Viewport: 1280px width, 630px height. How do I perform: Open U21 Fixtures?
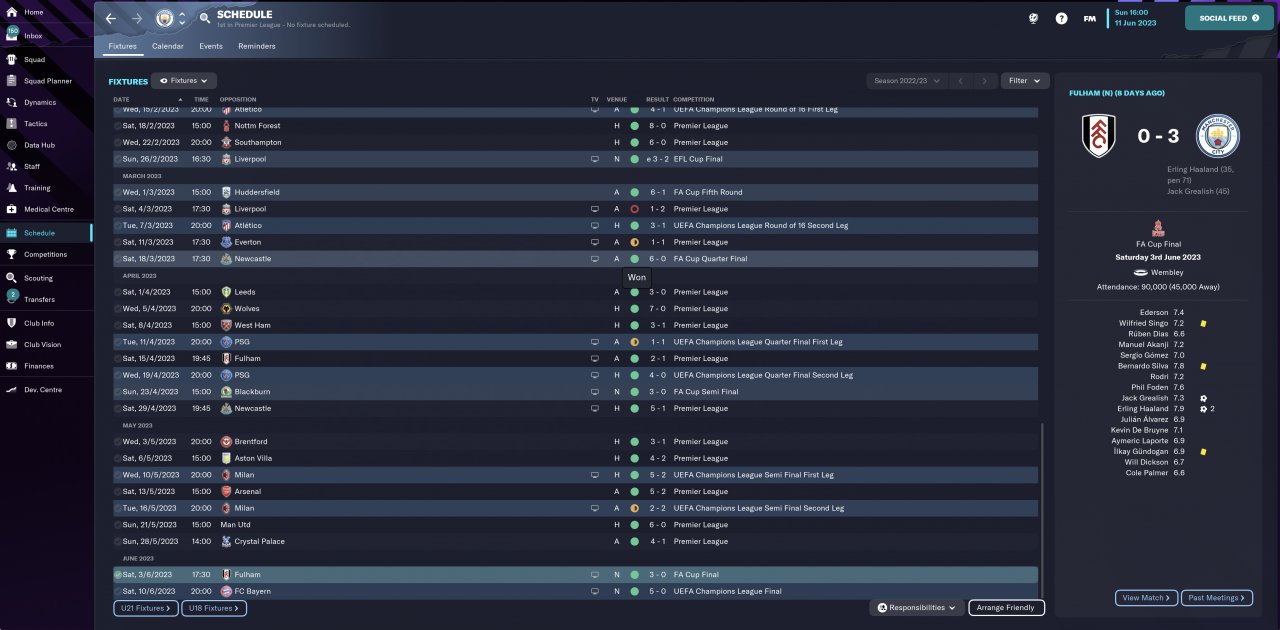146,608
